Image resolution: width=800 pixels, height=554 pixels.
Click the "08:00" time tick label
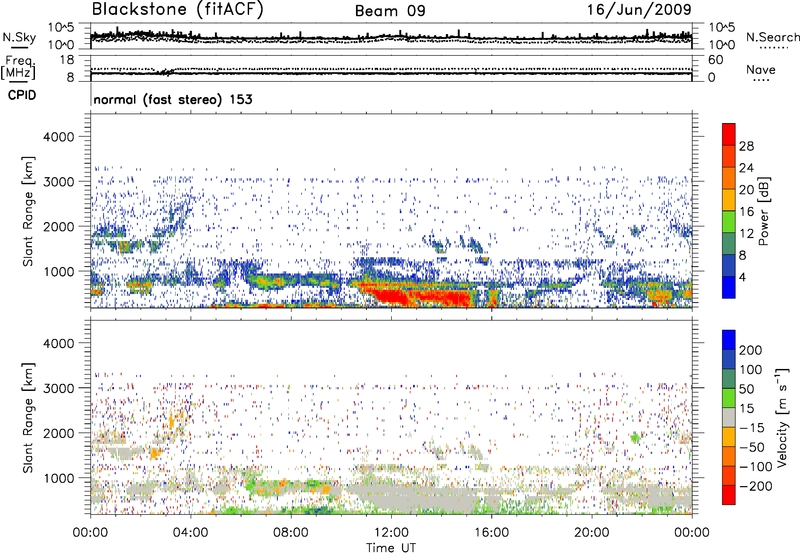(x=290, y=533)
